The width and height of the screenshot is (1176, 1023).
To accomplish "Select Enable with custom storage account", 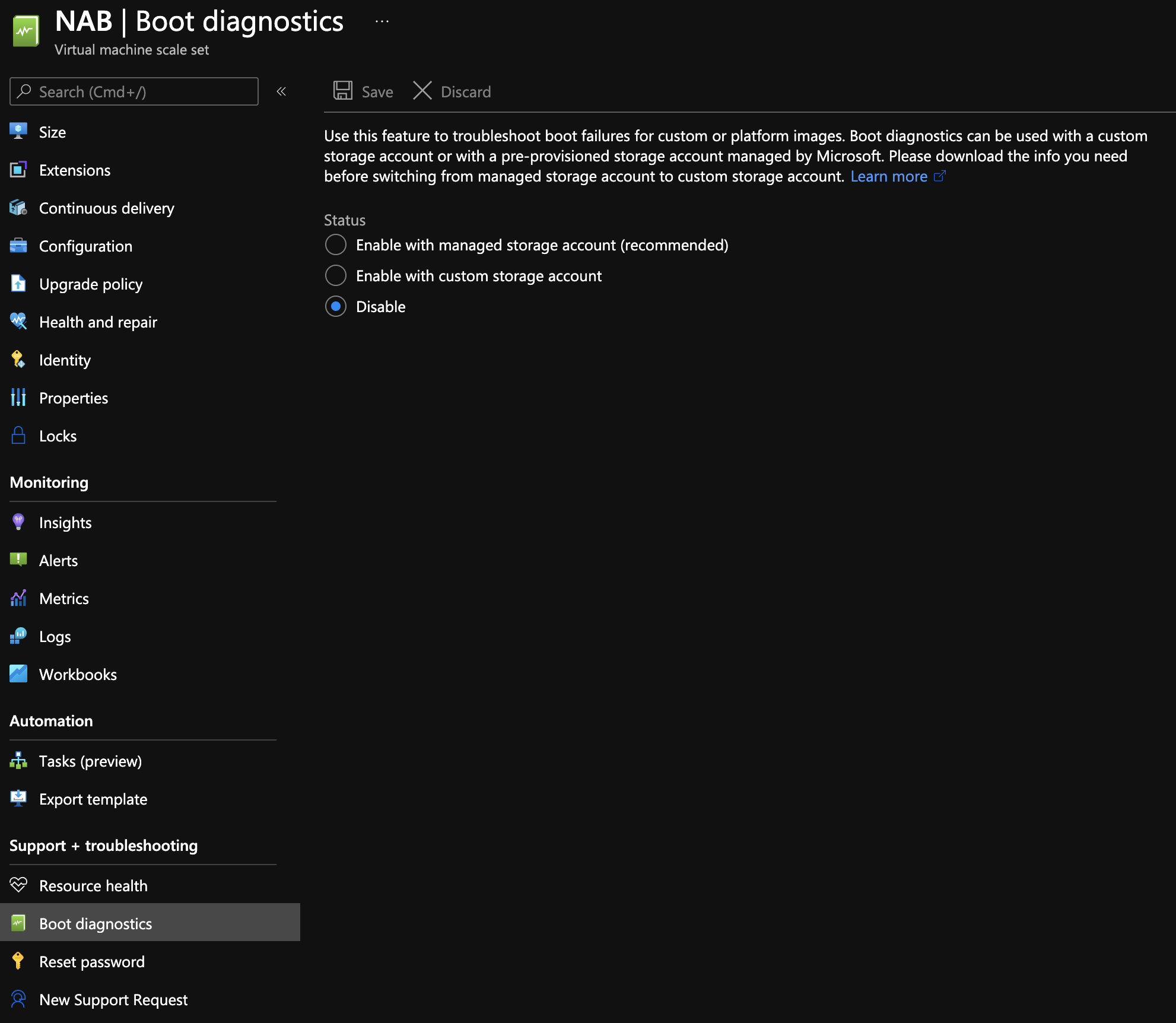I will point(336,275).
